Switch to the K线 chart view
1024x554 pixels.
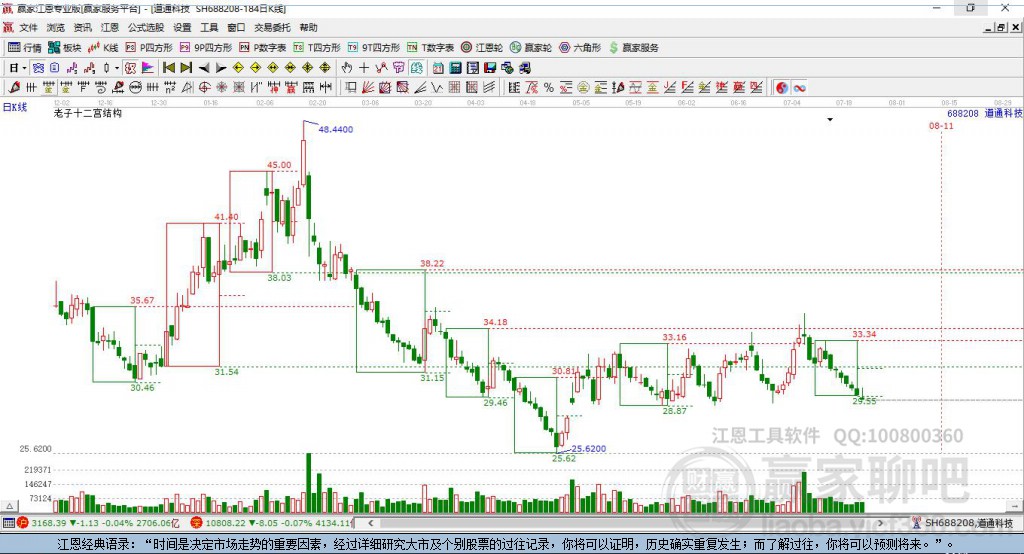coord(103,48)
